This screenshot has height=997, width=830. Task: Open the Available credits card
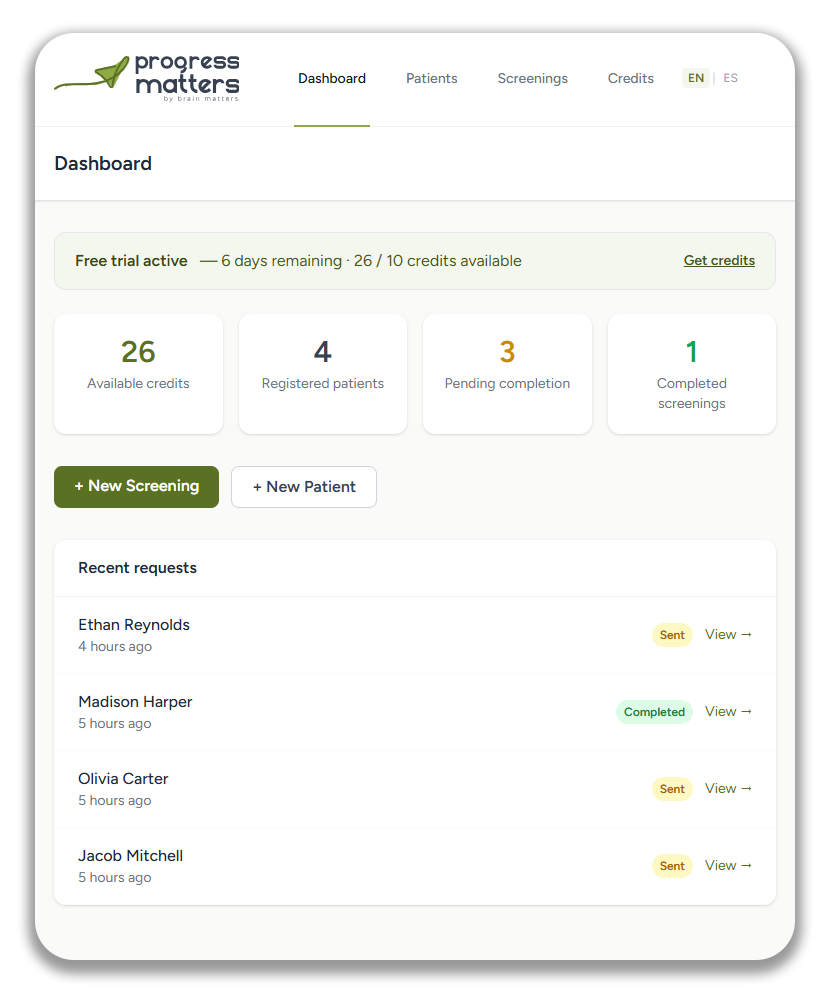pyautogui.click(x=138, y=373)
